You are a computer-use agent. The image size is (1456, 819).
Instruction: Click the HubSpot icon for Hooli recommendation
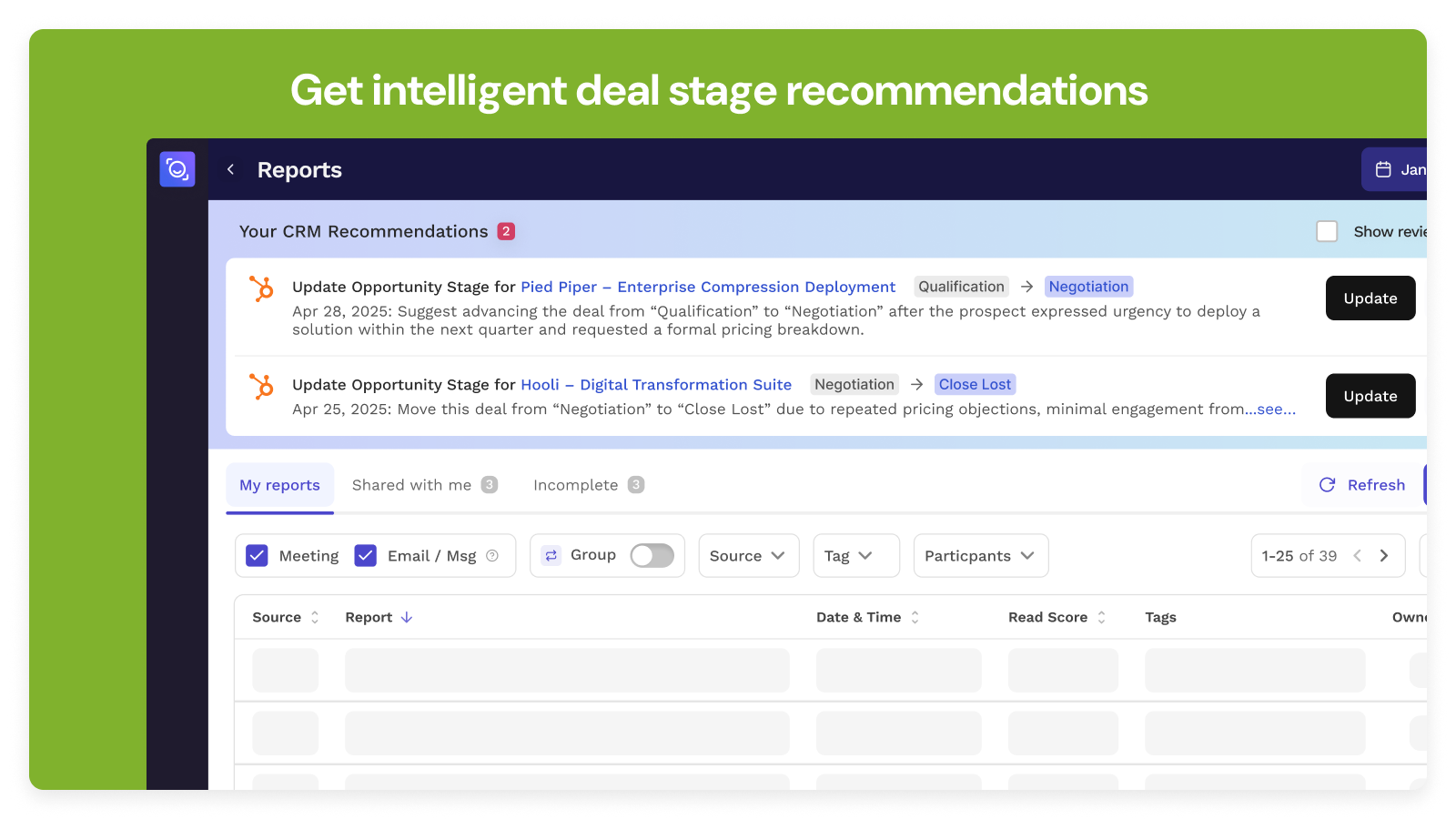point(261,387)
